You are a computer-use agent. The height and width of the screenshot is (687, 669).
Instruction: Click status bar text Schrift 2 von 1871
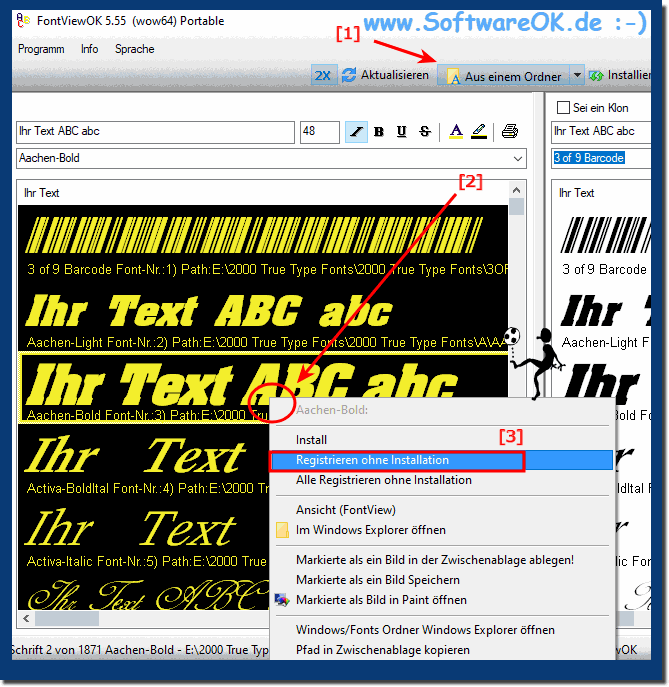pyautogui.click(x=56, y=650)
